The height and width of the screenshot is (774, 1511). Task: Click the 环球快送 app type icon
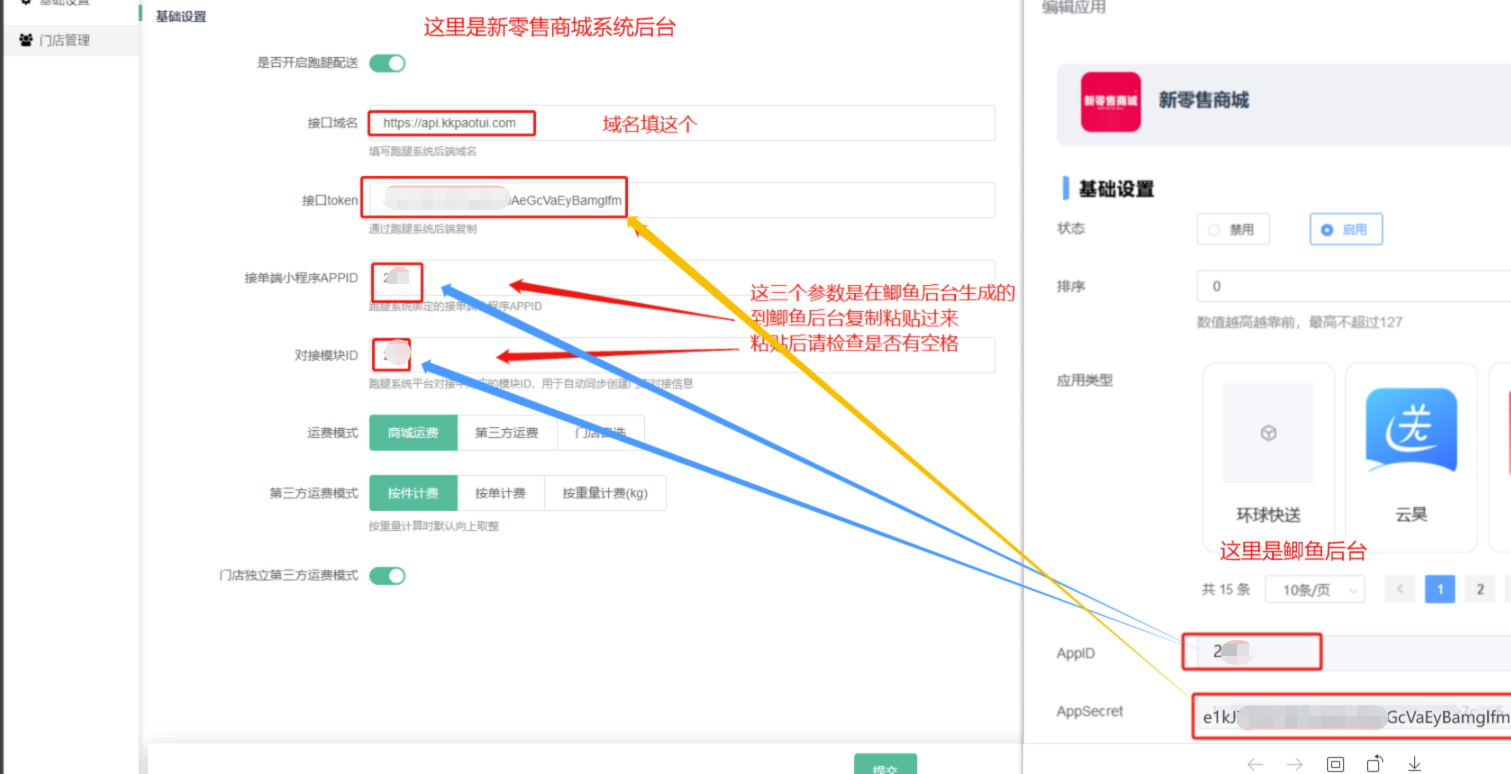1268,435
